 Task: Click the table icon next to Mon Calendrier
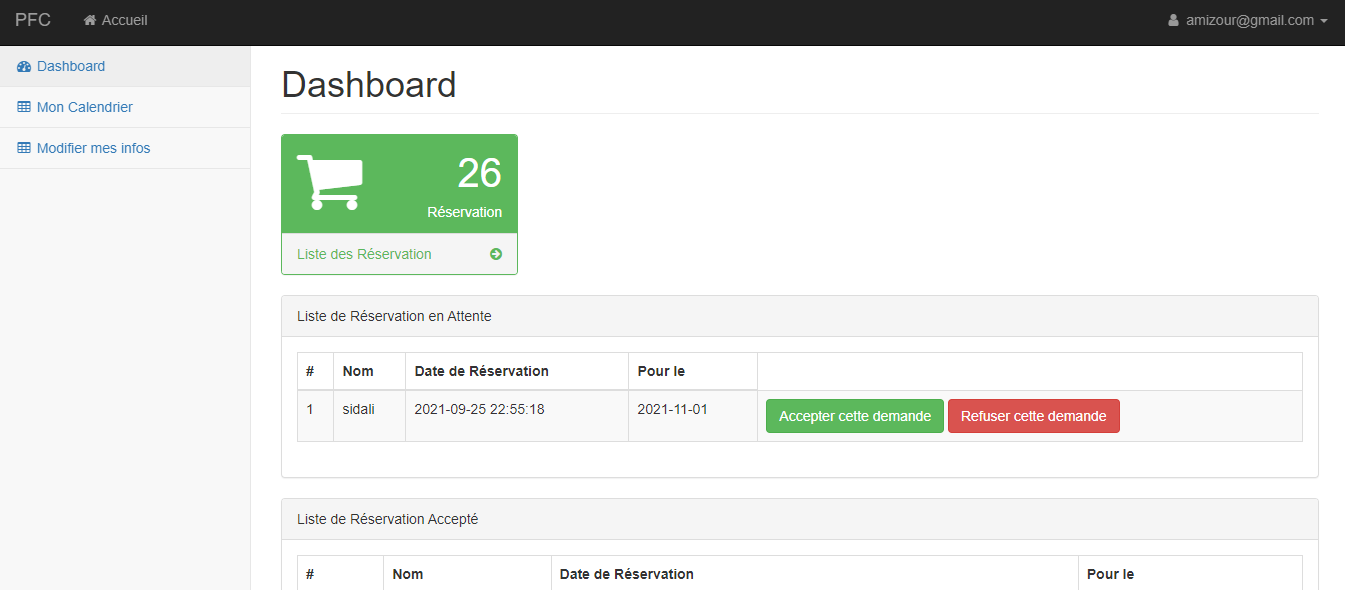[24, 107]
